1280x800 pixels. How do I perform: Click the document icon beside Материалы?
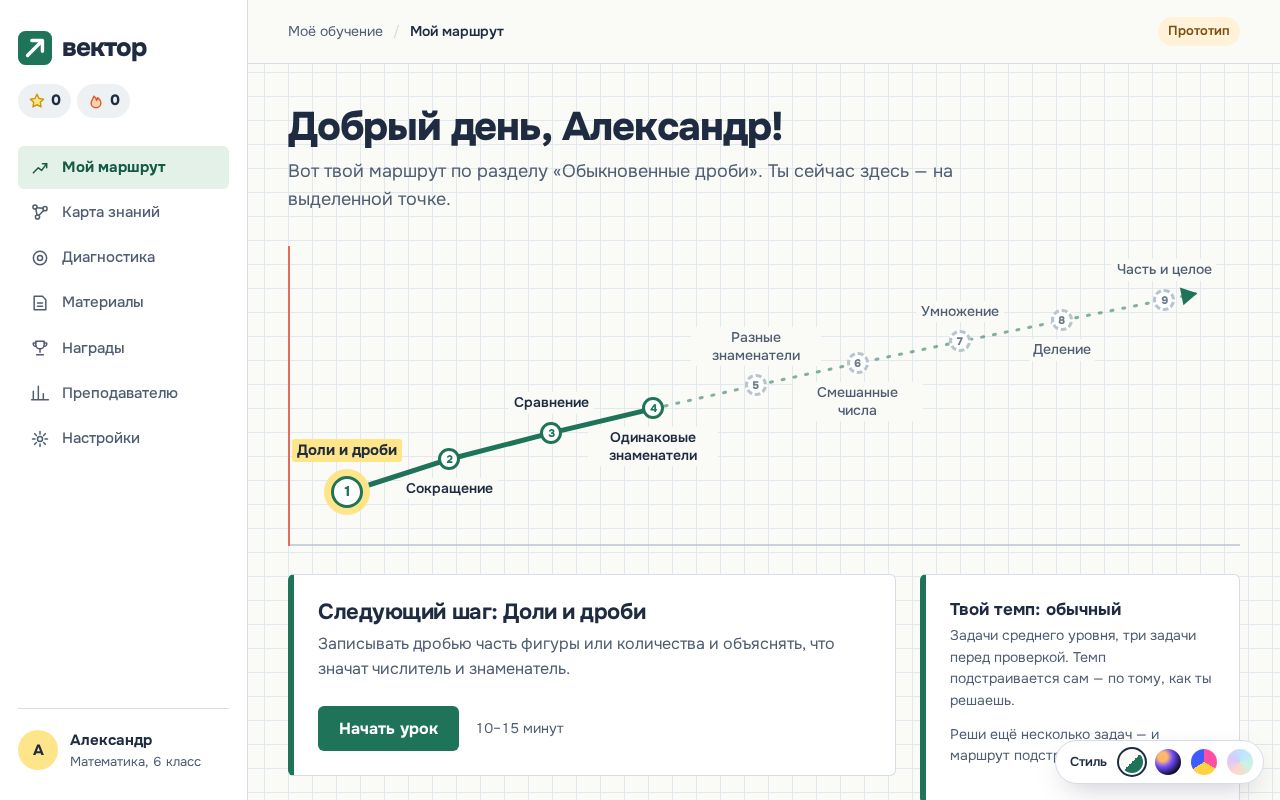[x=40, y=303]
